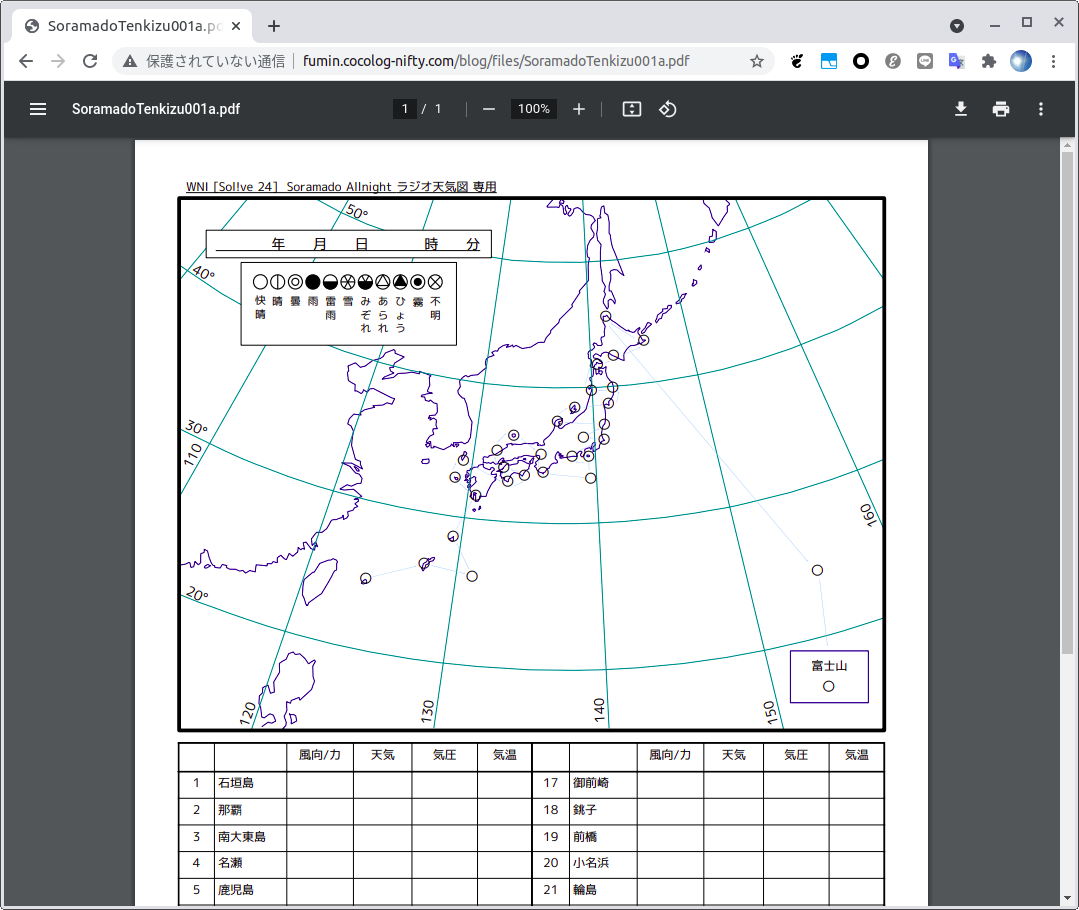Click the fit to page icon
The image size is (1079, 910).
tap(631, 109)
